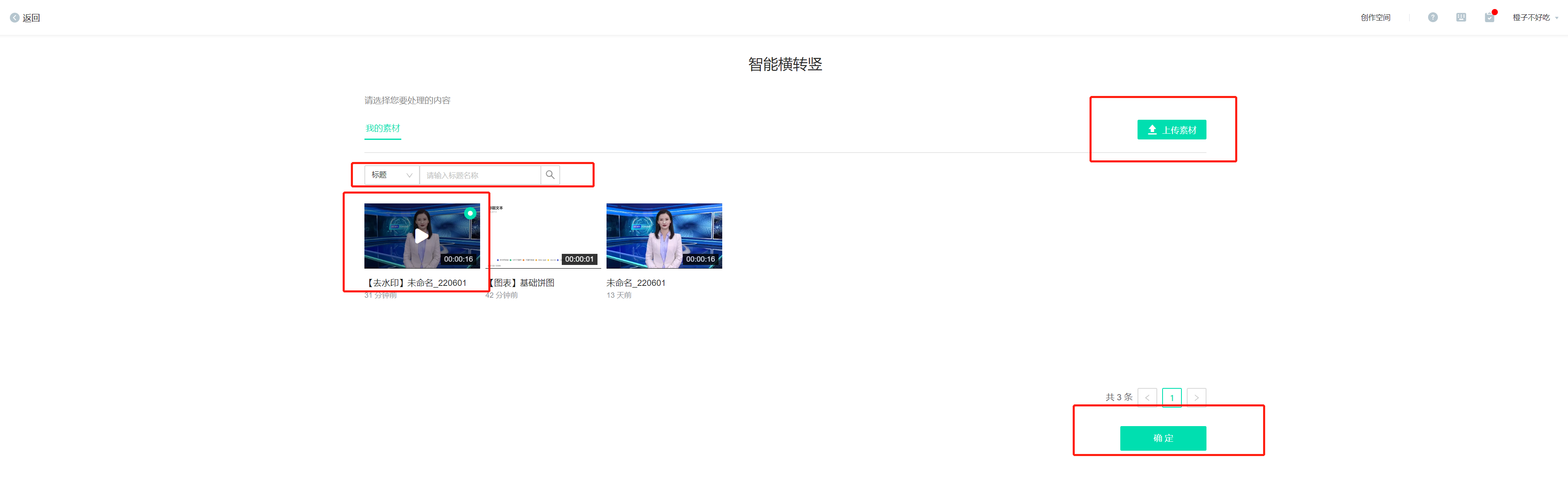Click the 确定 confirm button
The height and width of the screenshot is (495, 1568).
click(1163, 438)
